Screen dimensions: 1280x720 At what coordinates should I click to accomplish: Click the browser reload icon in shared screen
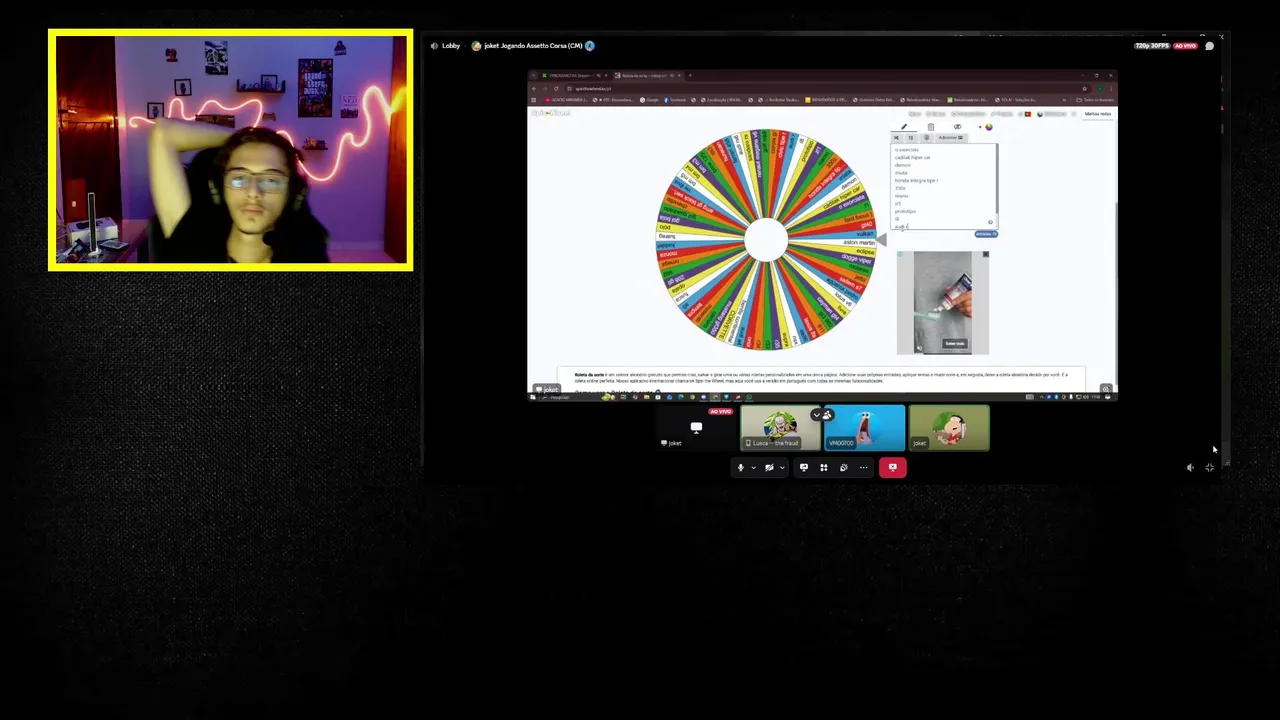(556, 89)
